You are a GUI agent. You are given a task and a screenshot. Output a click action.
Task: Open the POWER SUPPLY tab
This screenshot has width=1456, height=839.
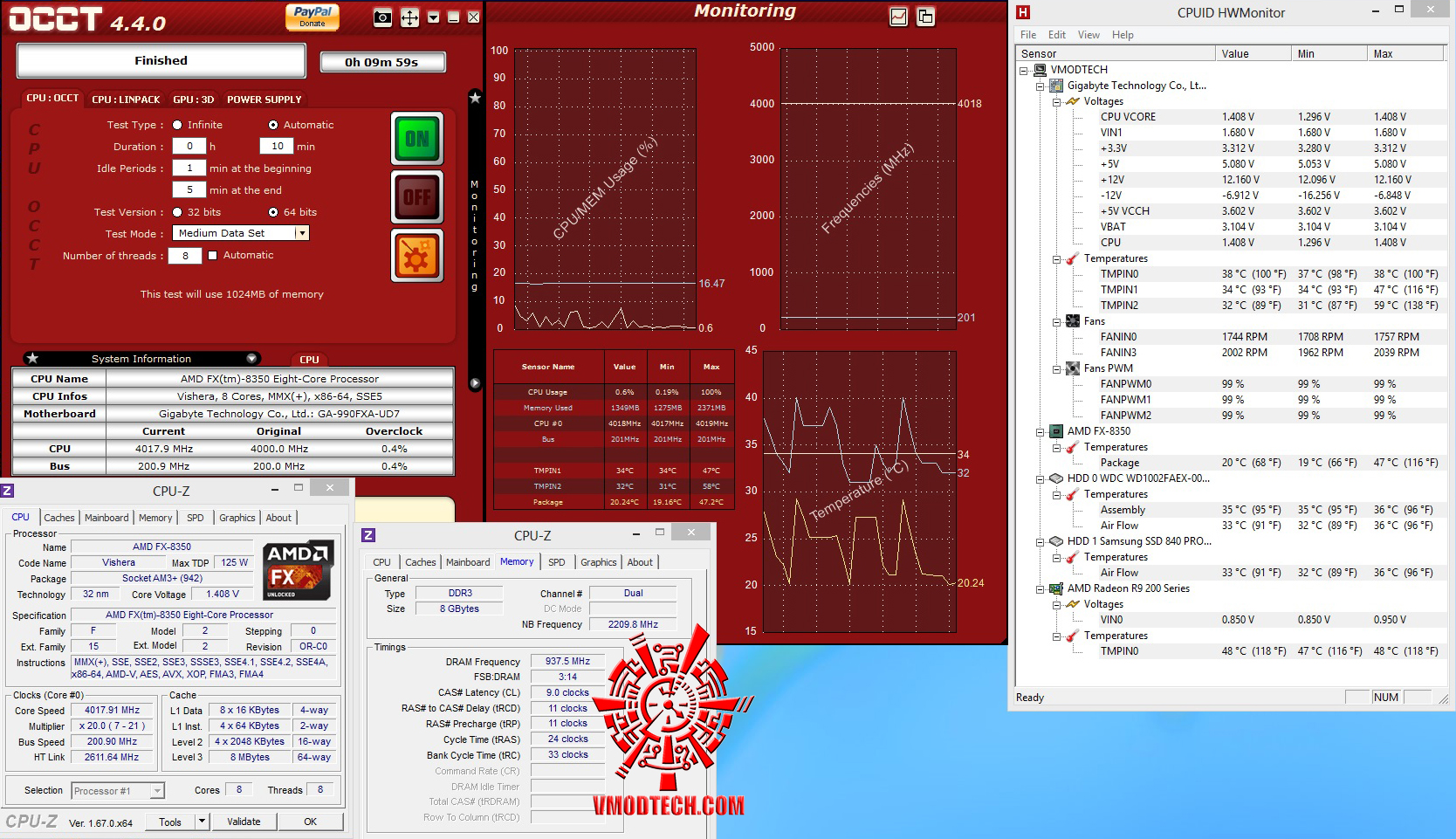point(264,100)
